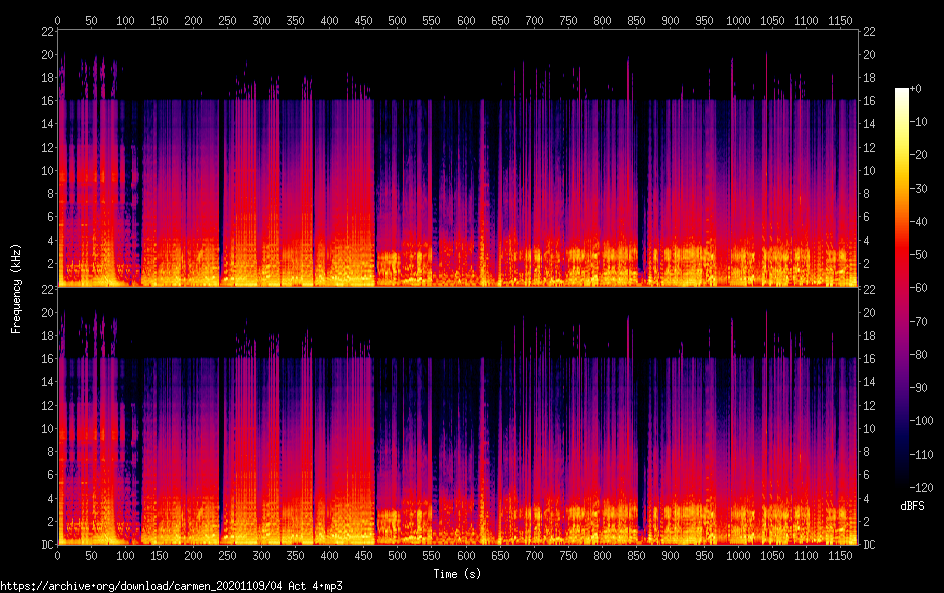
Task: Click the "-90" value on the color scale
Action: [919, 388]
